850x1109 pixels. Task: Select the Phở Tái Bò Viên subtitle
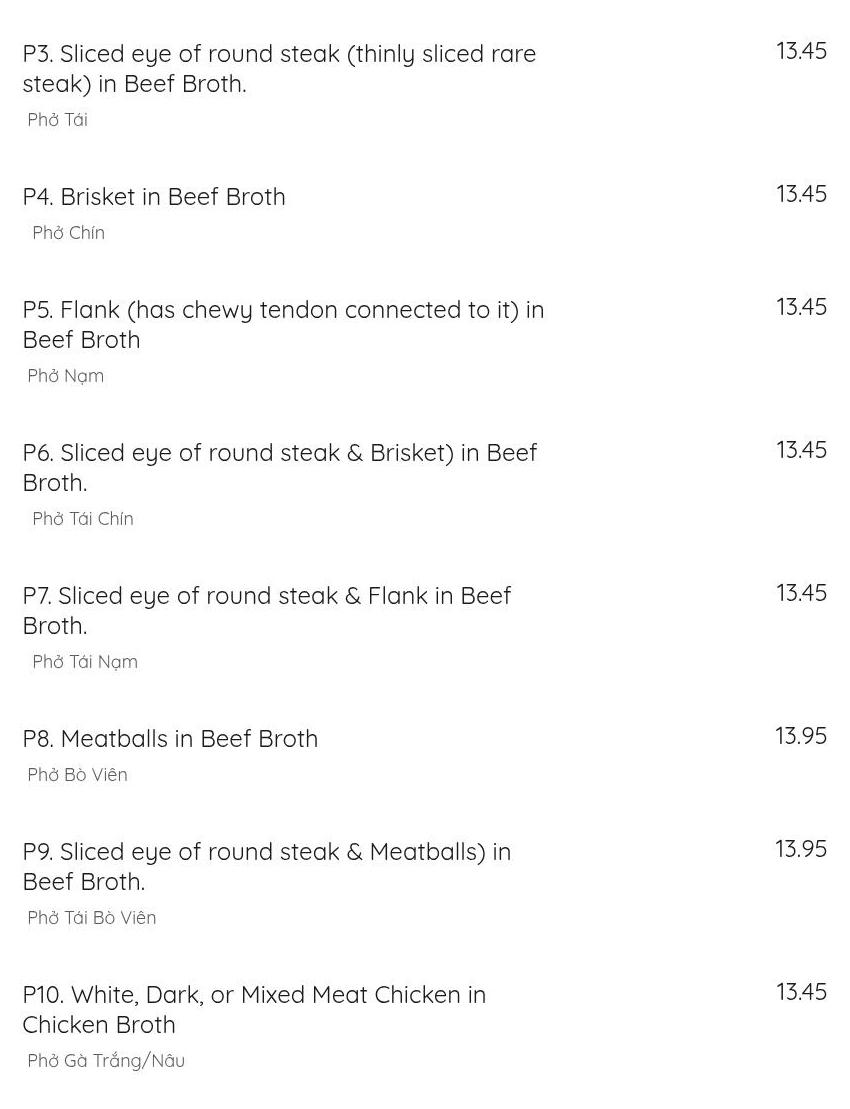[92, 917]
